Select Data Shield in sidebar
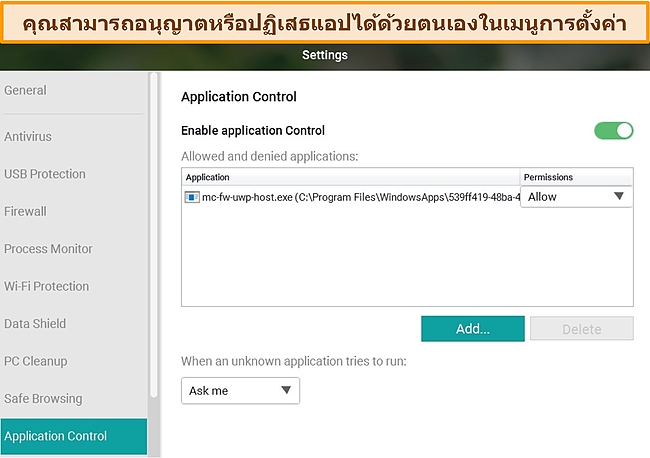 pos(35,324)
